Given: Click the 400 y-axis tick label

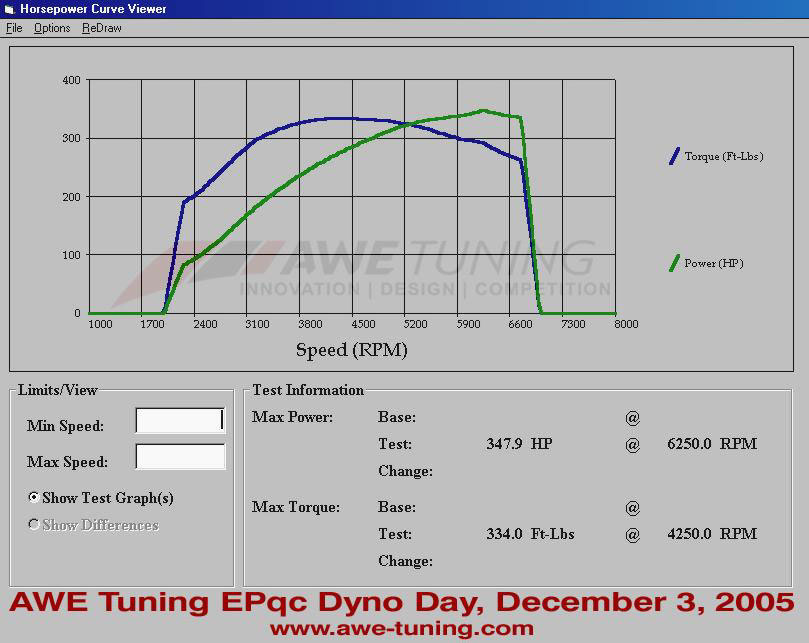Looking at the screenshot, I should tap(71, 80).
